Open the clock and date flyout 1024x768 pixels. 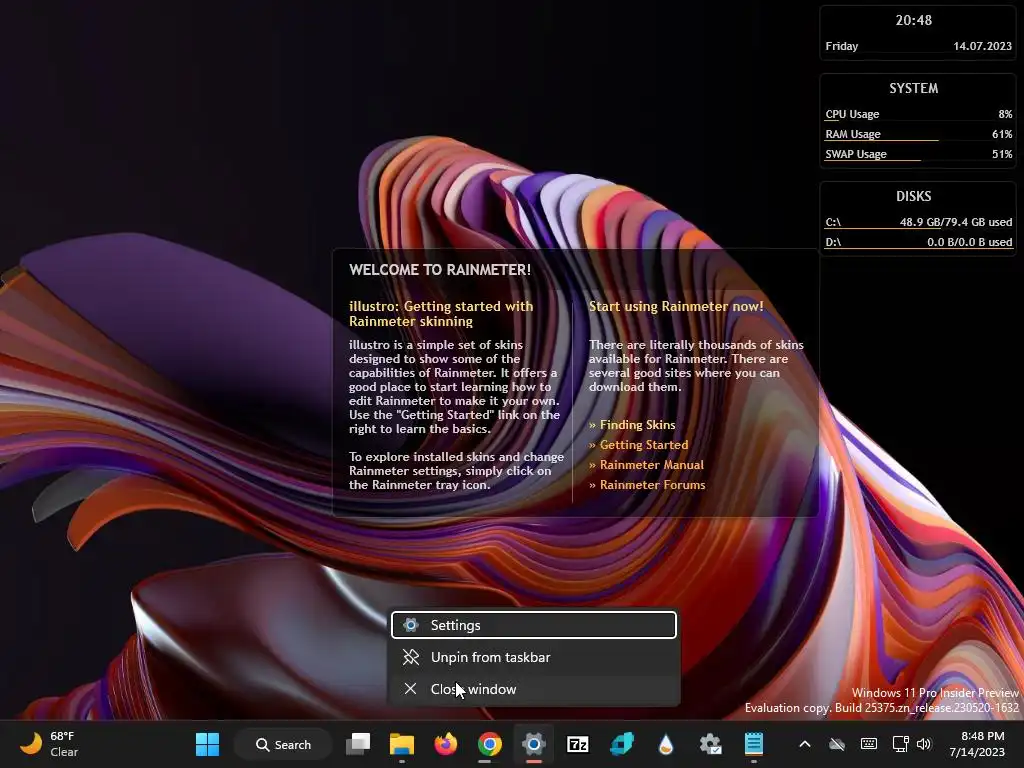click(977, 744)
